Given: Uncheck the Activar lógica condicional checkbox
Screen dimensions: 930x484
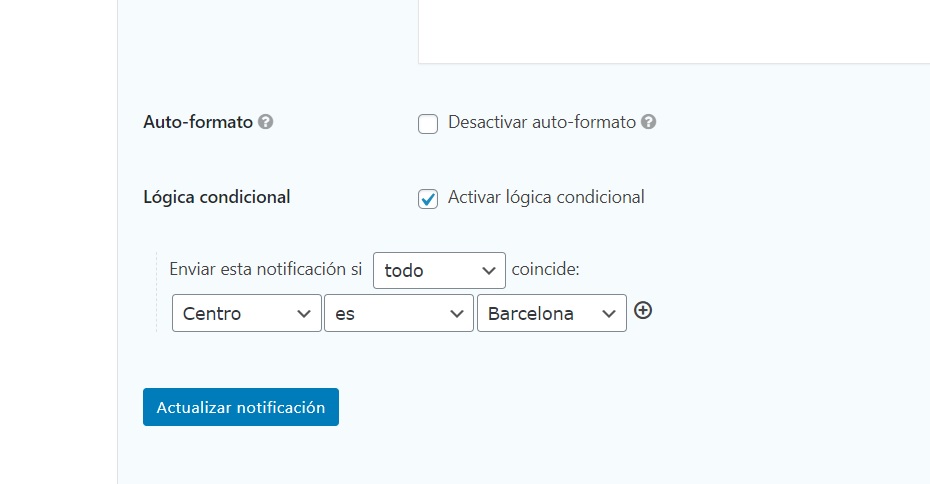Looking at the screenshot, I should click(428, 199).
